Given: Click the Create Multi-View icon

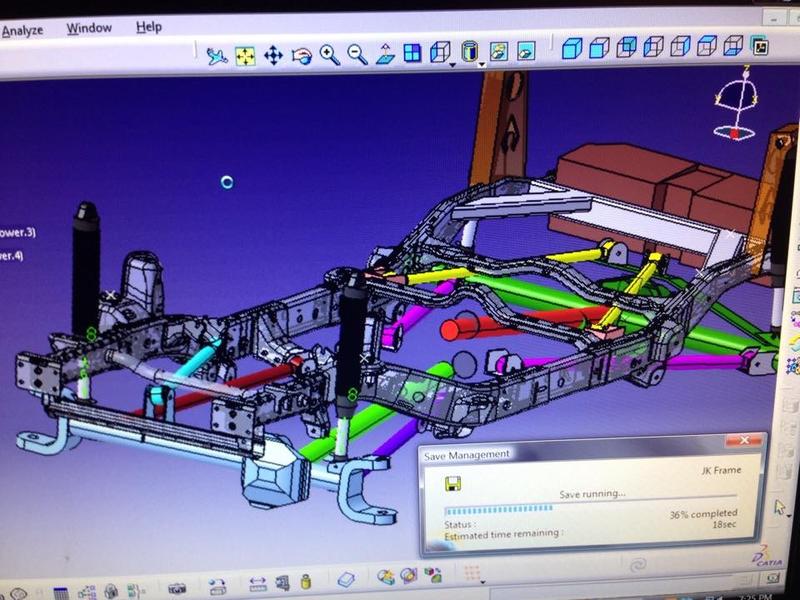Looking at the screenshot, I should [412, 53].
